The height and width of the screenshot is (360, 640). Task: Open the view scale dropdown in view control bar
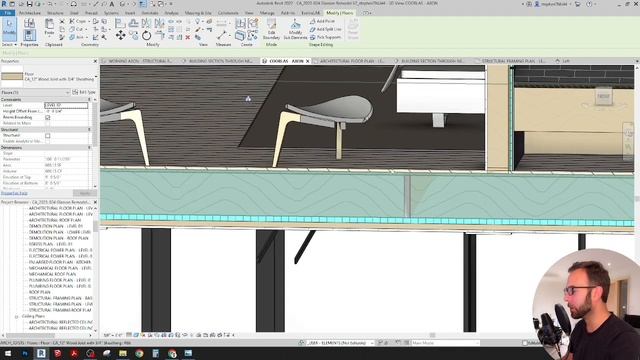click(112, 335)
